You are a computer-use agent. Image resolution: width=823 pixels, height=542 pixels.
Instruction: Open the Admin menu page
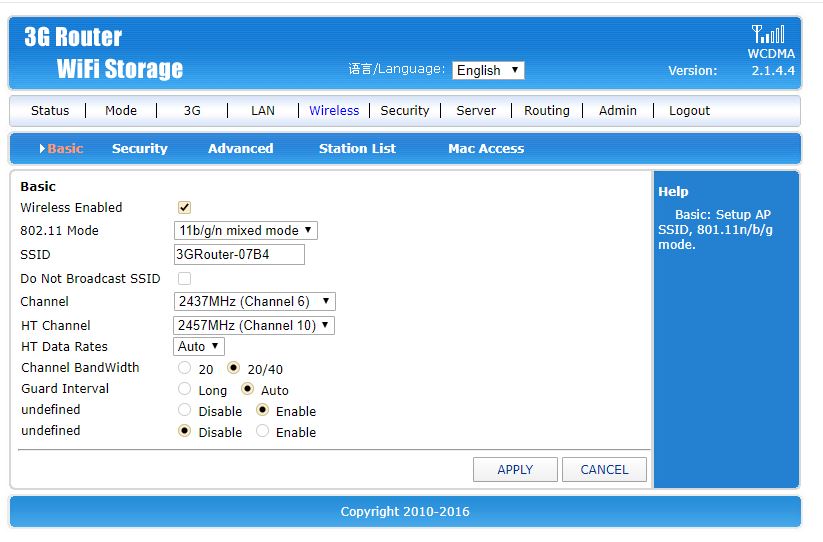pyautogui.click(x=617, y=111)
